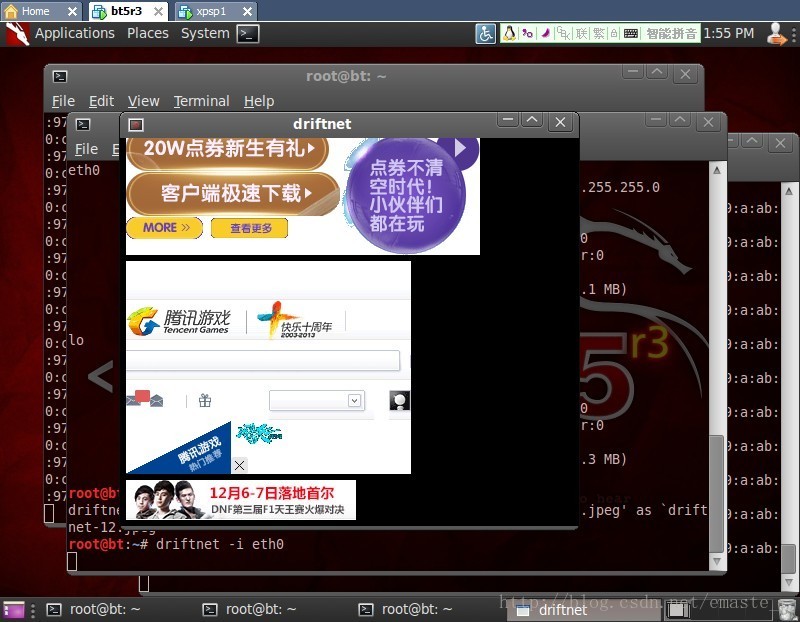Click the GBK charset icon
The height and width of the screenshot is (622, 800).
tap(563, 34)
